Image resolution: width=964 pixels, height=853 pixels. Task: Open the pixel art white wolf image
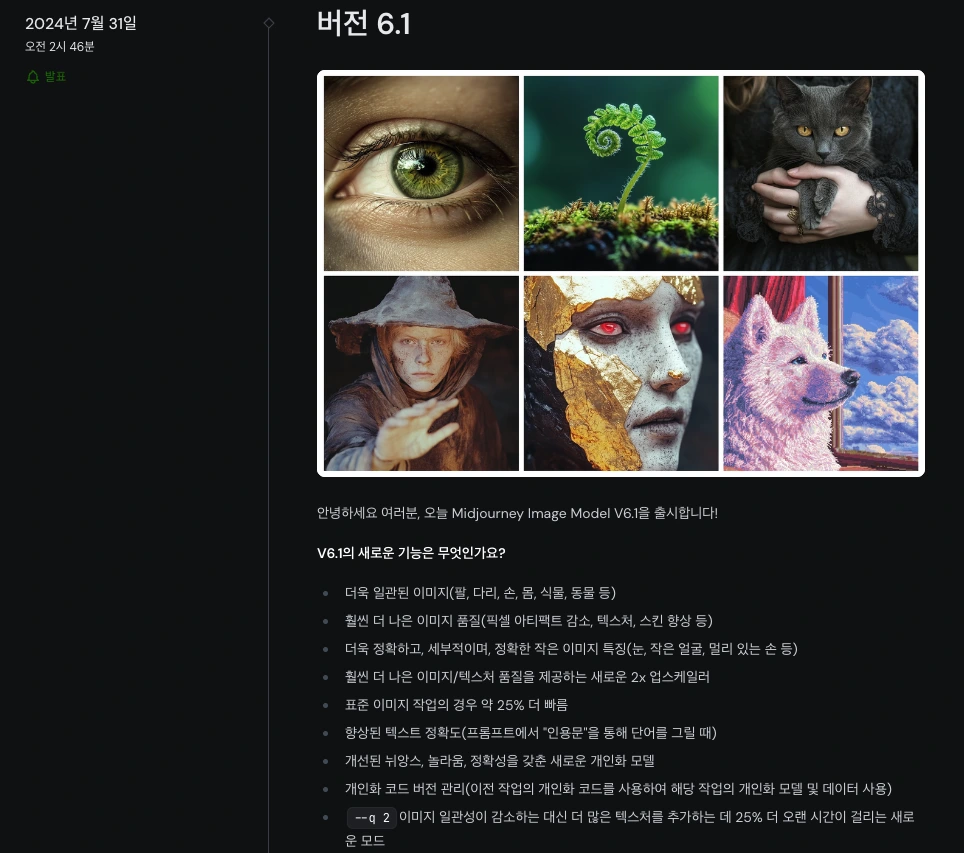pos(821,373)
